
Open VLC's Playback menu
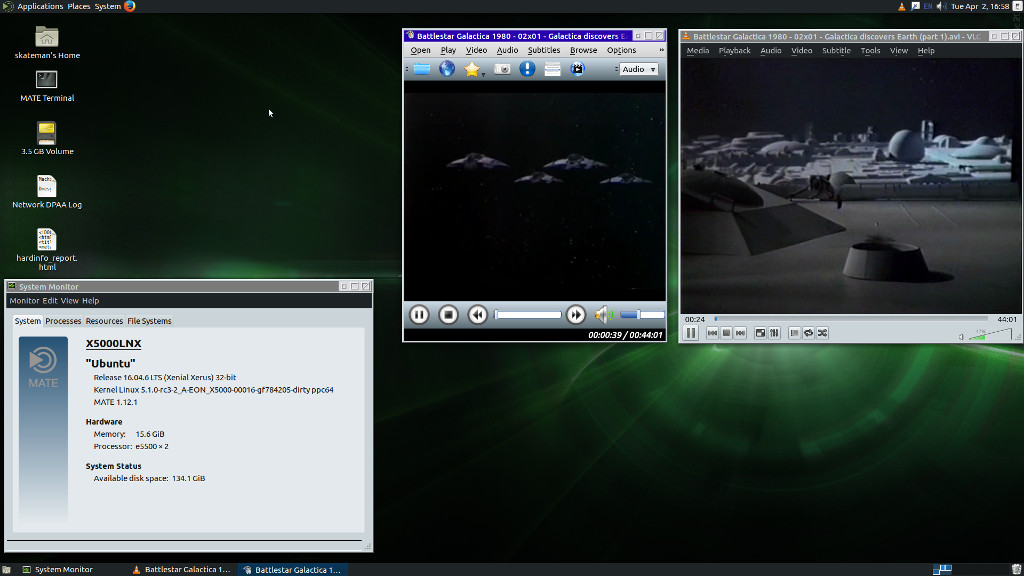coord(734,50)
